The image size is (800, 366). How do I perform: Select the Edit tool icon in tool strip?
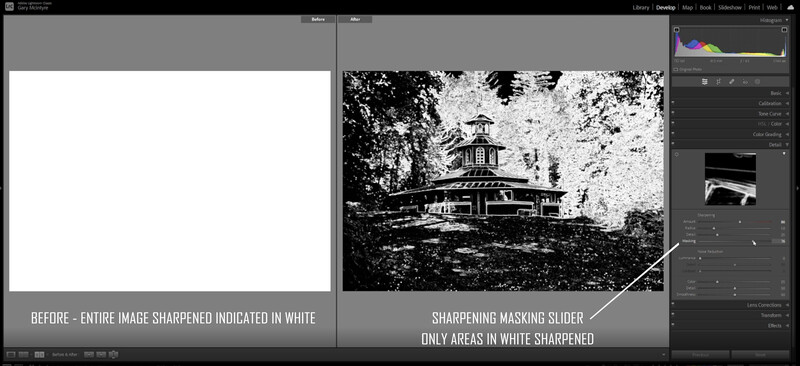pyautogui.click(x=705, y=82)
